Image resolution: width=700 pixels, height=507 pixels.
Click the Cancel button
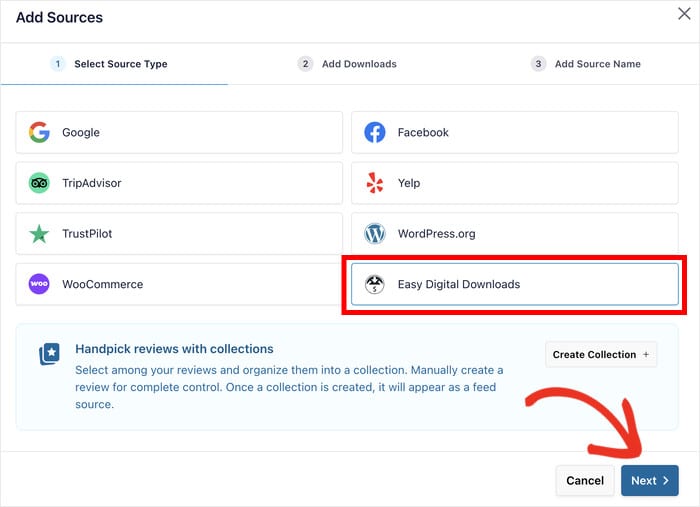(x=585, y=481)
